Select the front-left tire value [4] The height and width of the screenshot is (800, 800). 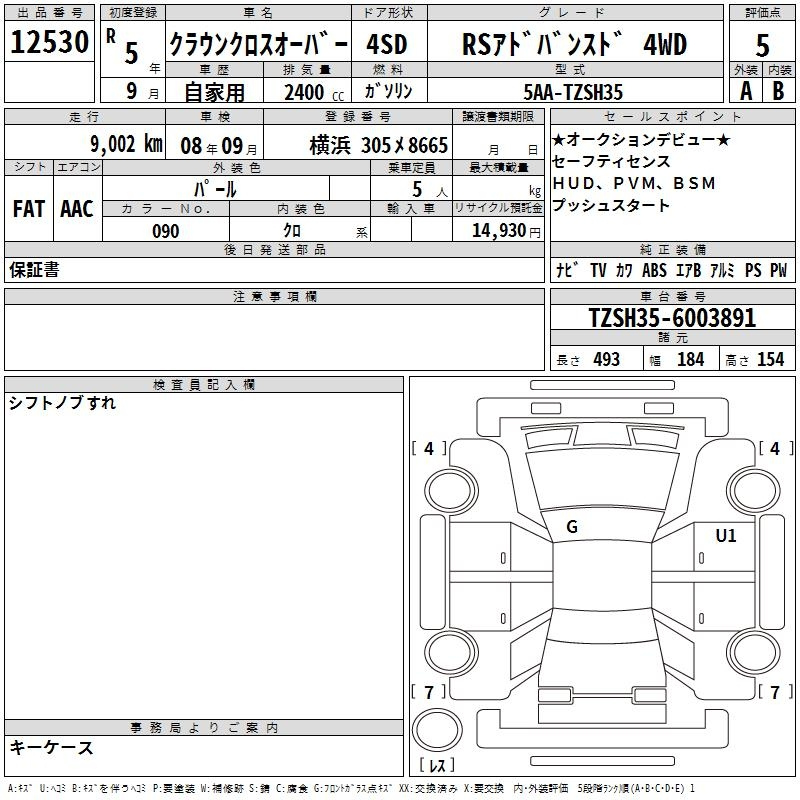[429, 449]
